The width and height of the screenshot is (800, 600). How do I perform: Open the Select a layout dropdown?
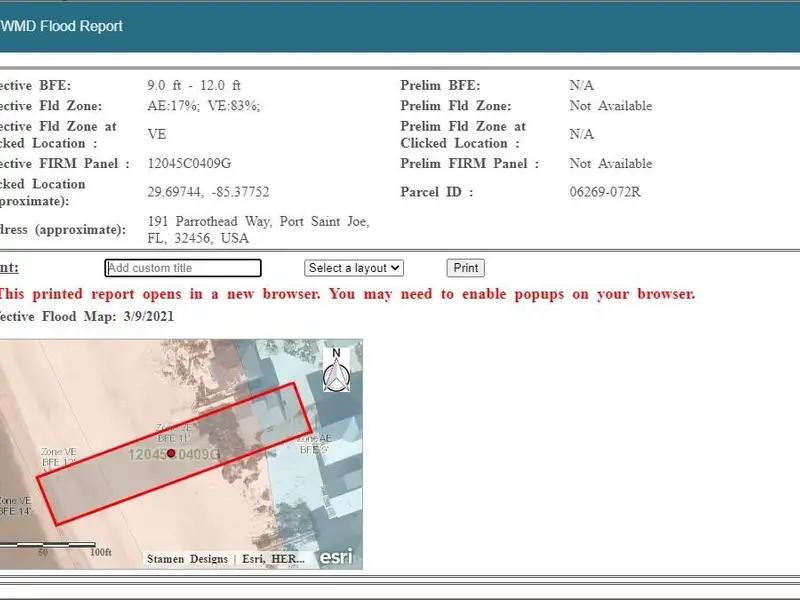pos(353,268)
